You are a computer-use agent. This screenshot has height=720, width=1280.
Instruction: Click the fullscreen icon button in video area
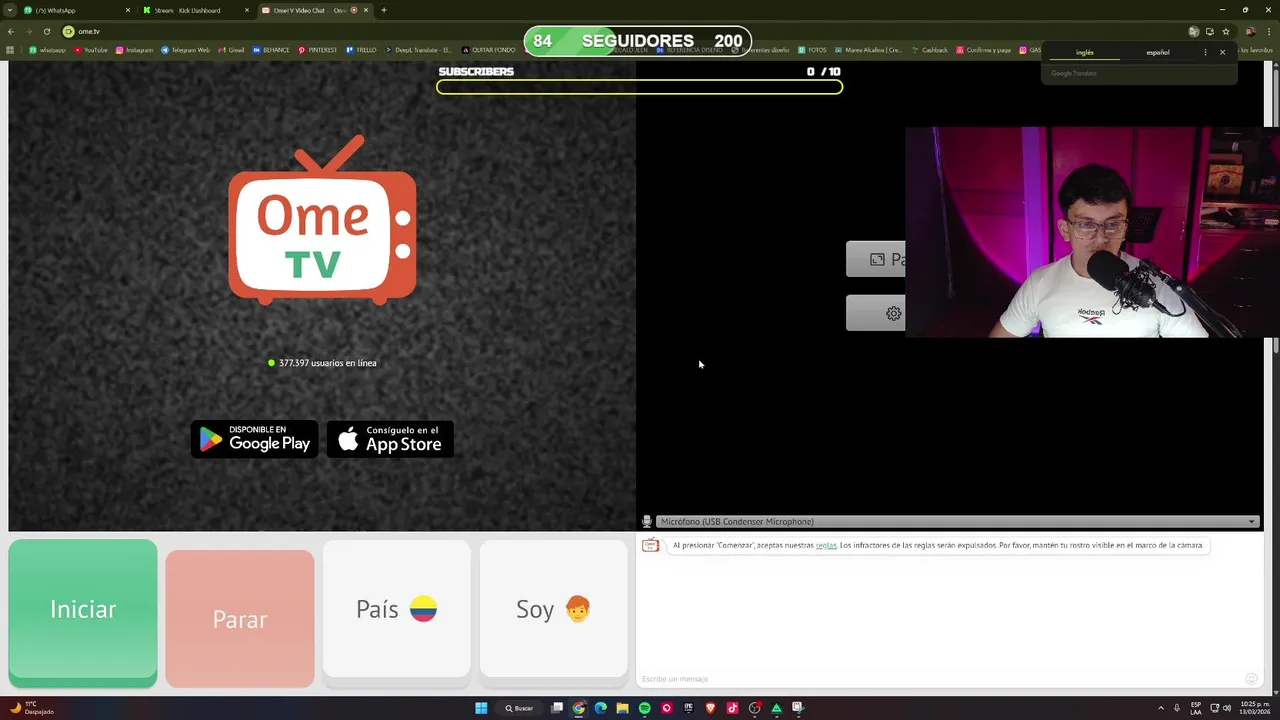pyautogui.click(x=876, y=259)
